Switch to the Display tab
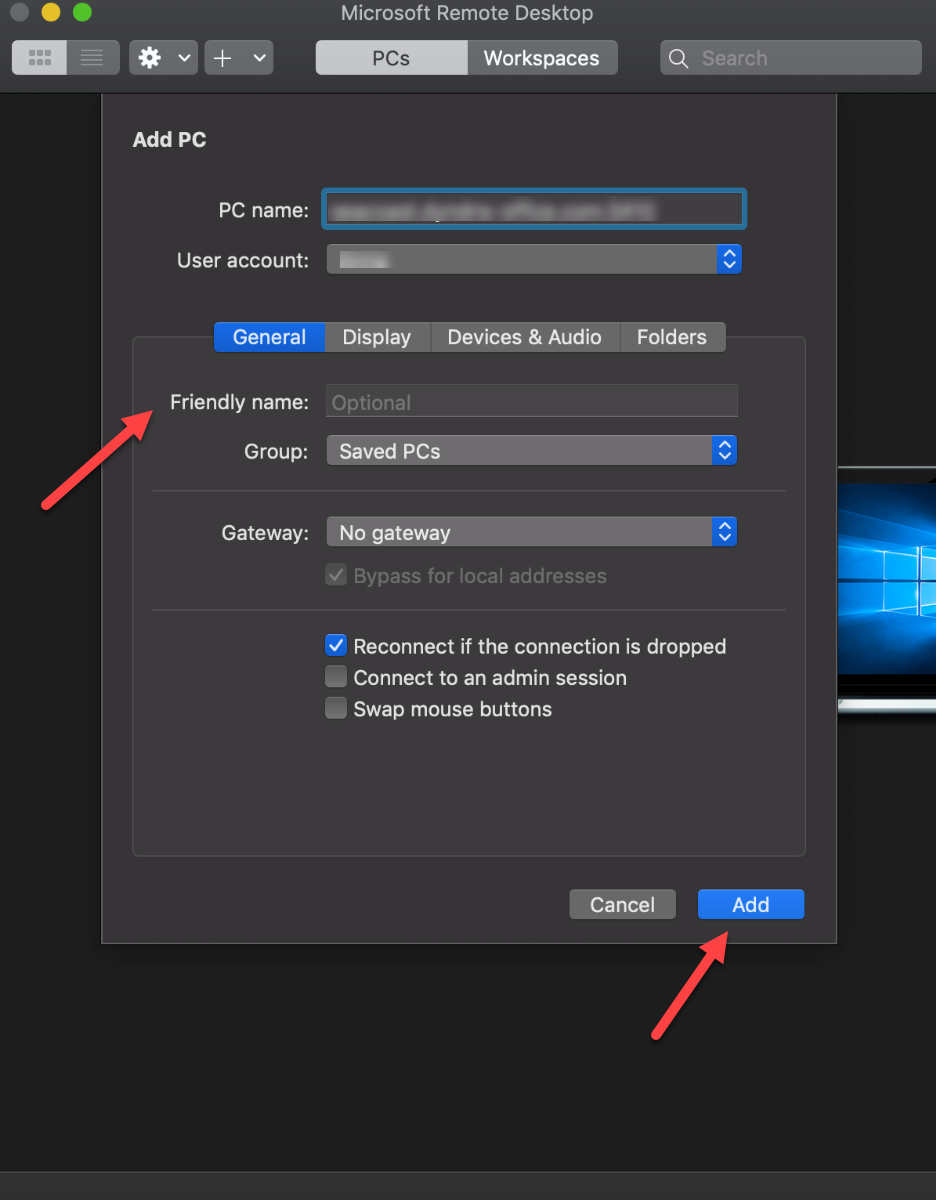Viewport: 936px width, 1200px height. coord(377,337)
